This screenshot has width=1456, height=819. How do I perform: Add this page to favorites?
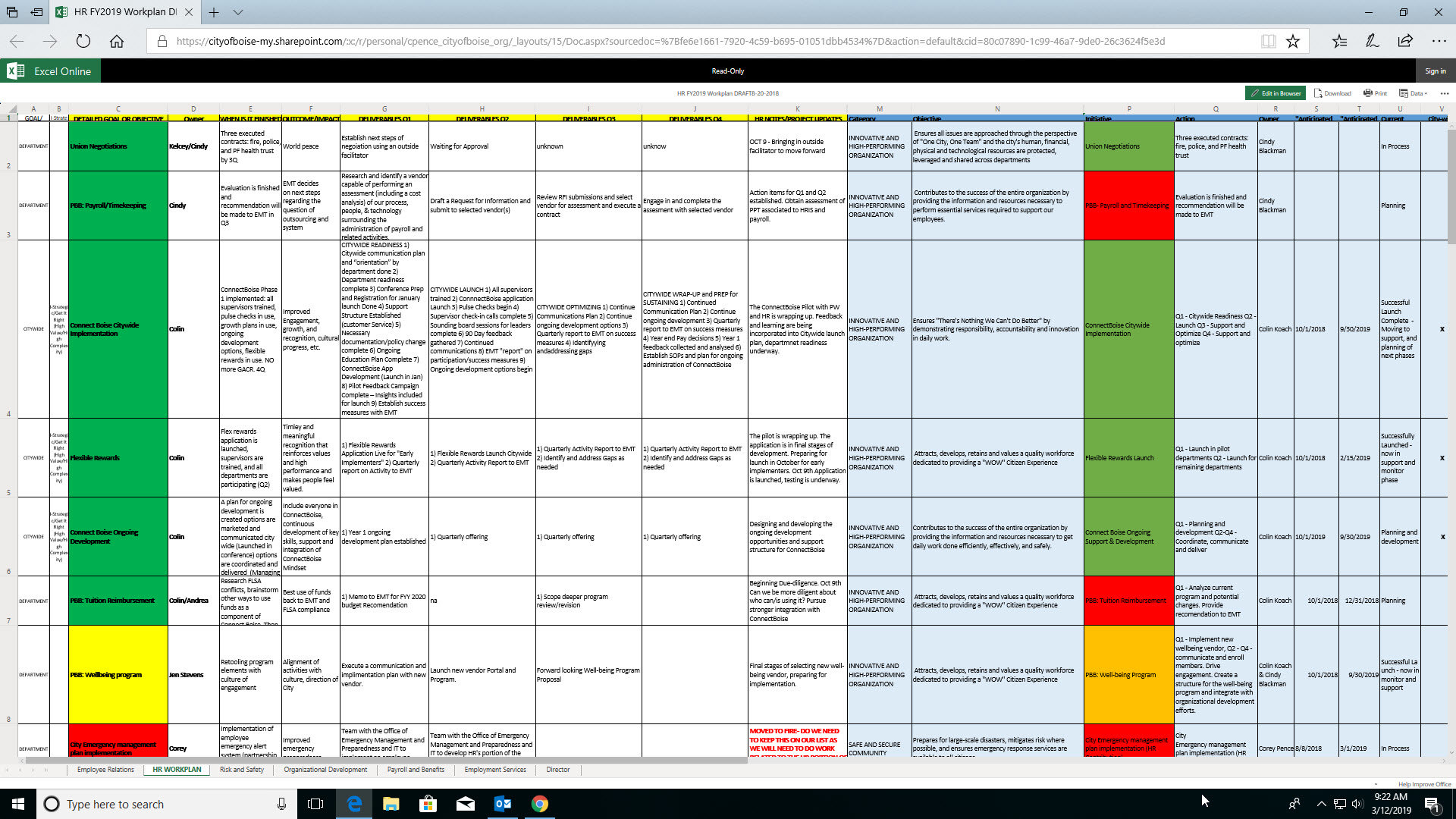click(1293, 41)
